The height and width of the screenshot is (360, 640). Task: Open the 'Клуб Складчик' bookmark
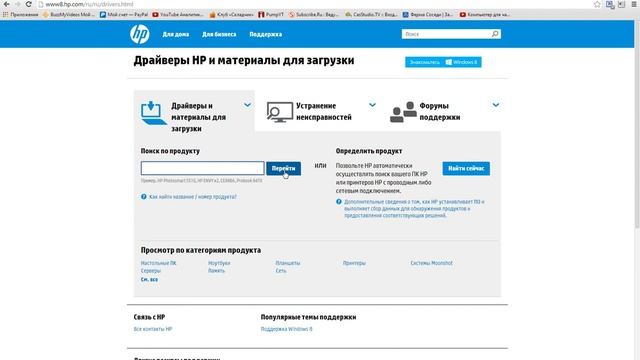pos(231,14)
